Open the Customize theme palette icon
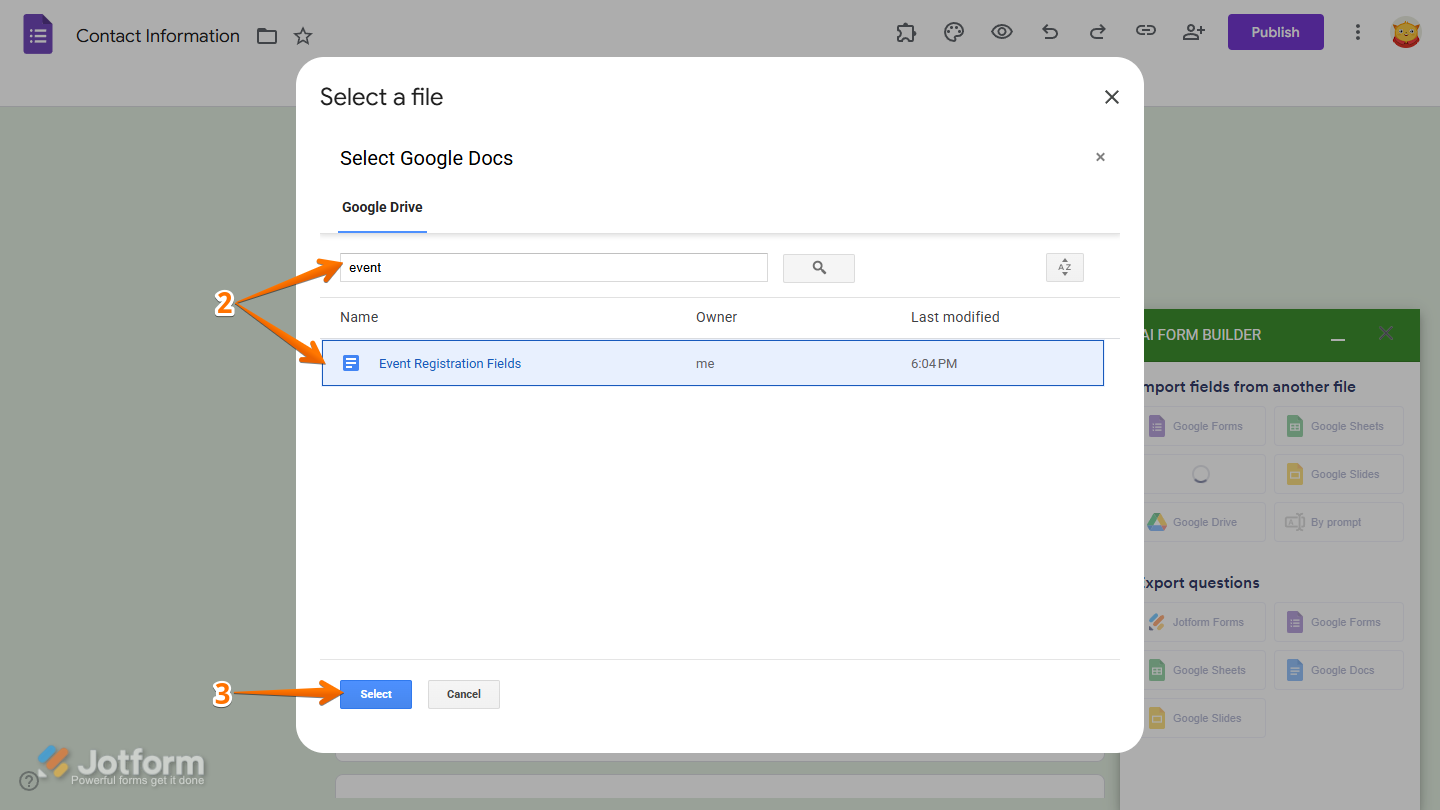The height and width of the screenshot is (810, 1440). [953, 32]
